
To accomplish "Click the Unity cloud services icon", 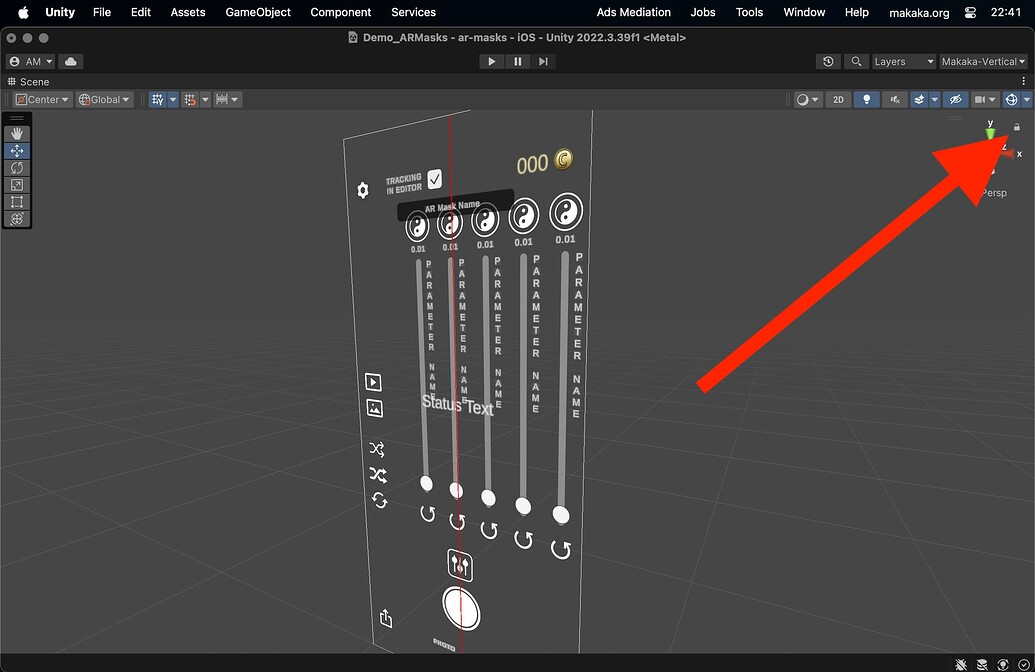I will (x=69, y=61).
